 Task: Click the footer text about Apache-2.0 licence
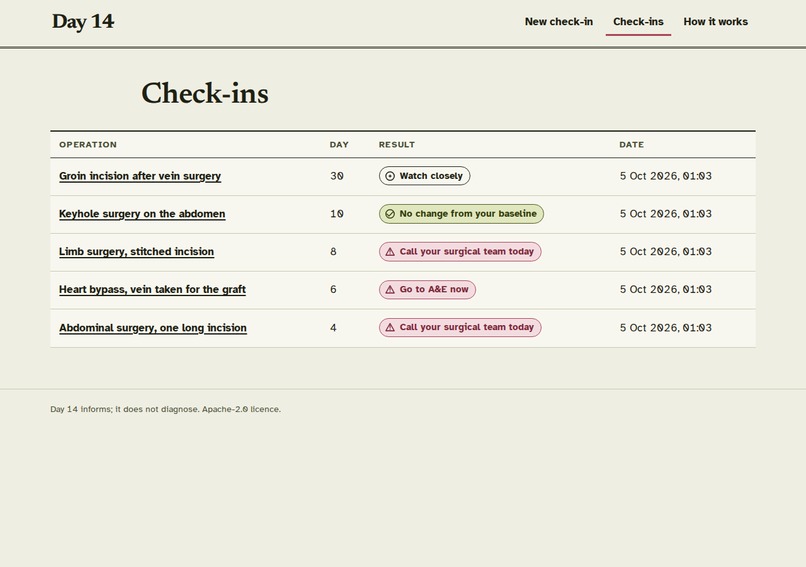pyautogui.click(x=166, y=409)
